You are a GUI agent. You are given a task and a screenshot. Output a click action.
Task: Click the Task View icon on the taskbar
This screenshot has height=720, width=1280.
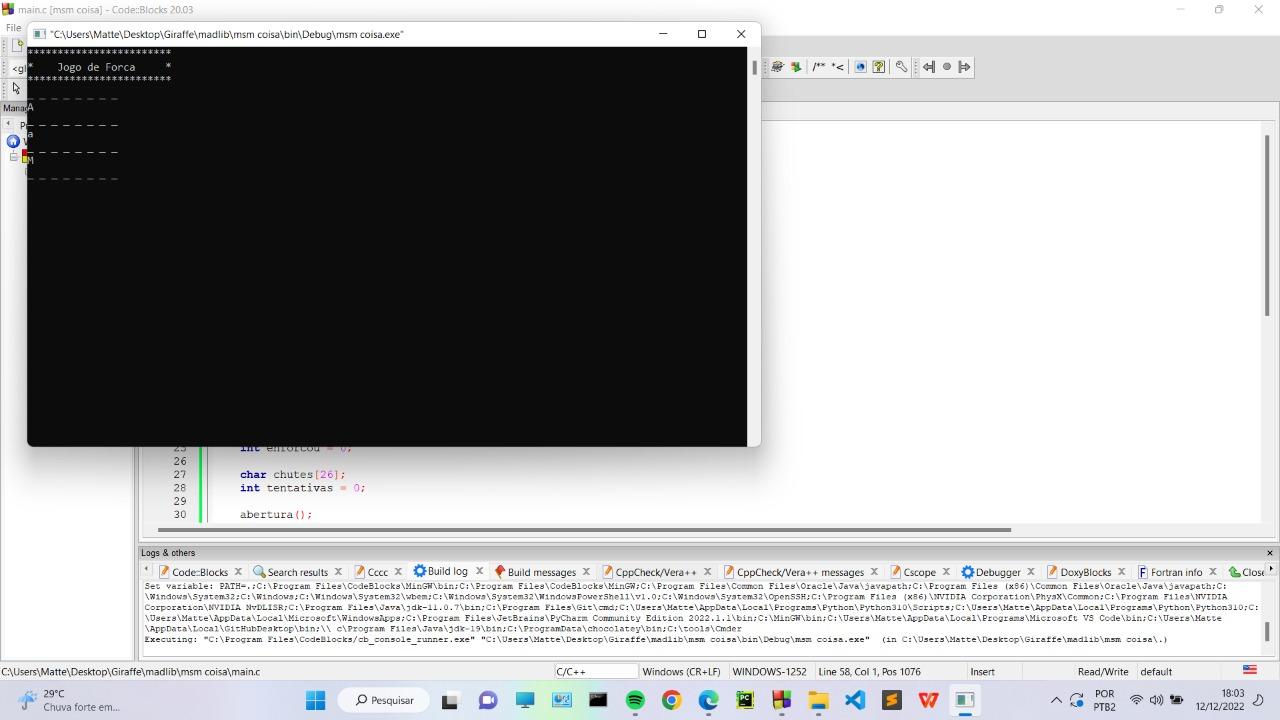[x=450, y=700]
